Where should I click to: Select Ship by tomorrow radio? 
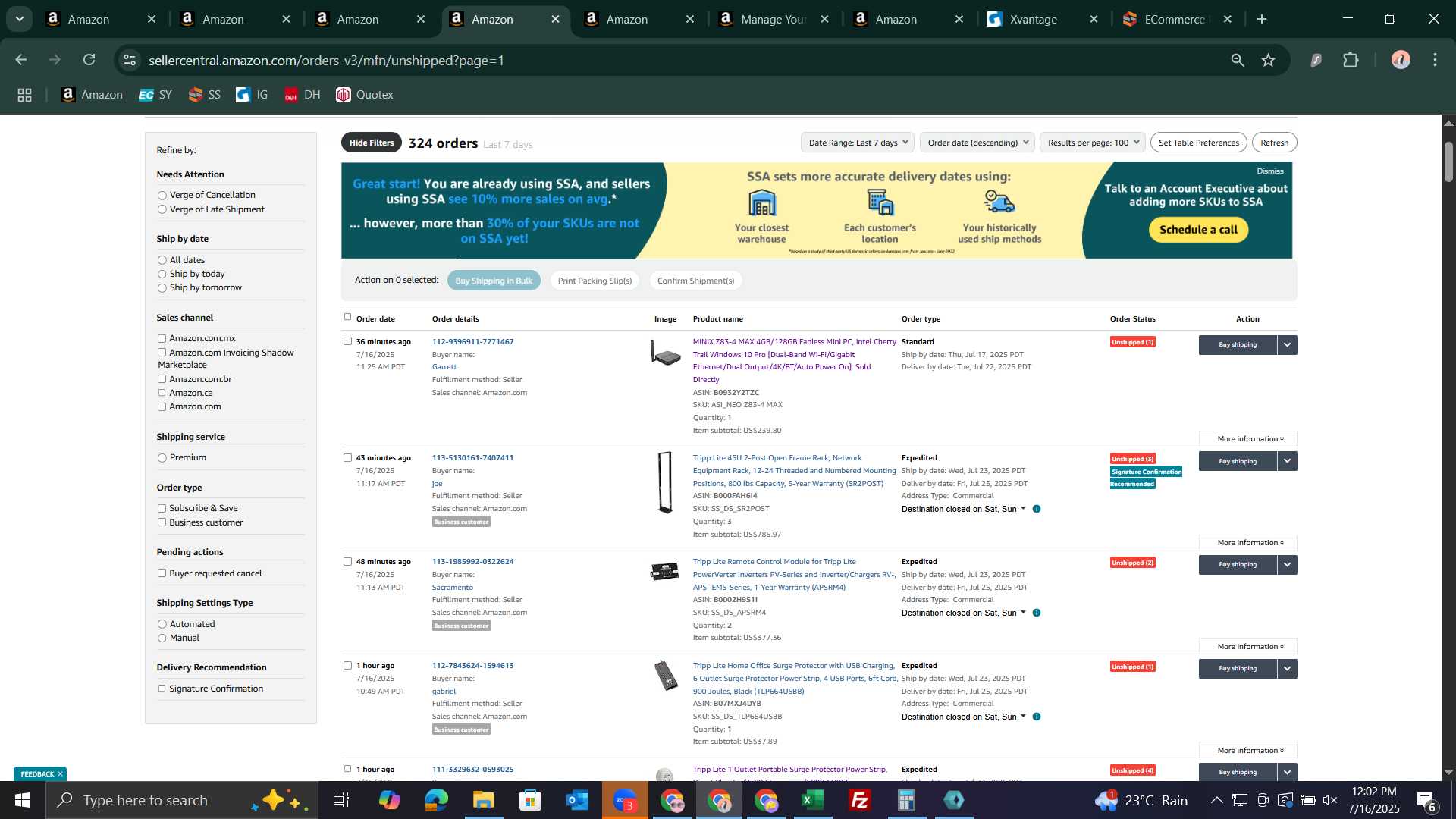point(162,288)
